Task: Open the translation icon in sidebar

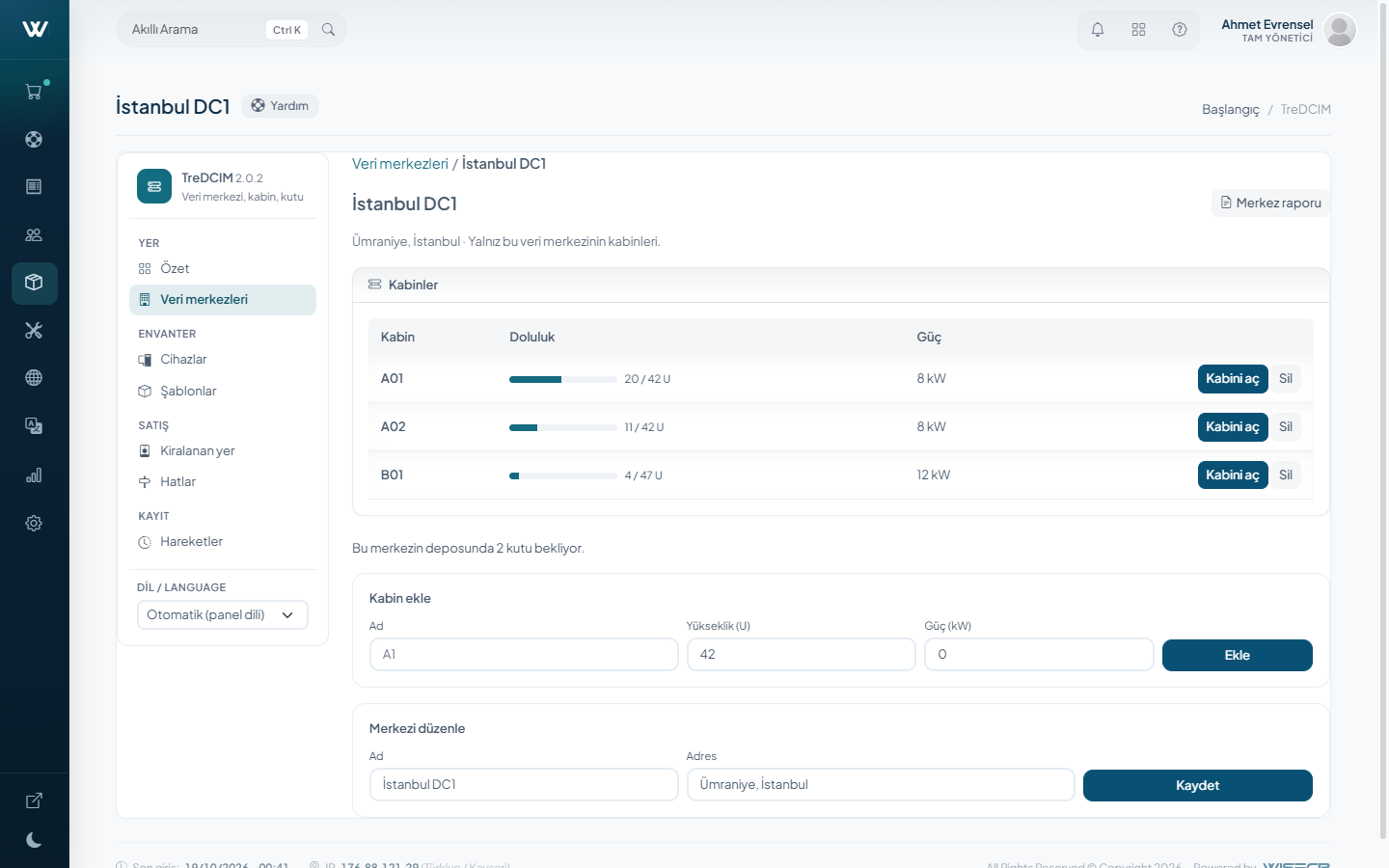Action: click(x=34, y=426)
